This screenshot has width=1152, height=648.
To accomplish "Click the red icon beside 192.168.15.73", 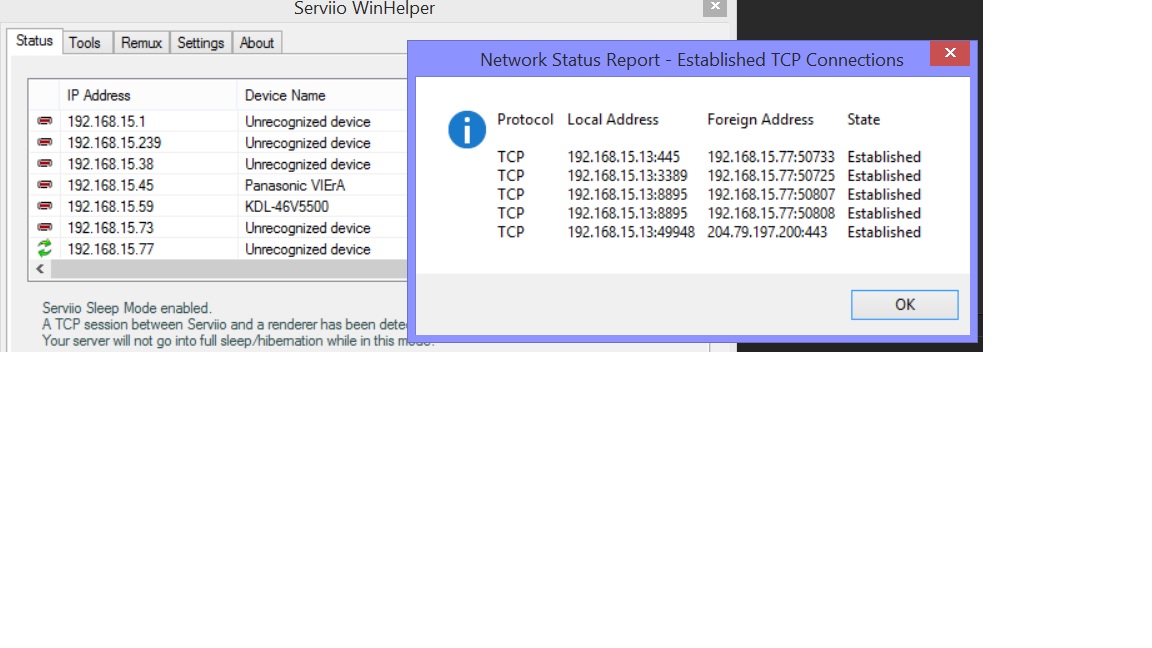I will (44, 228).
